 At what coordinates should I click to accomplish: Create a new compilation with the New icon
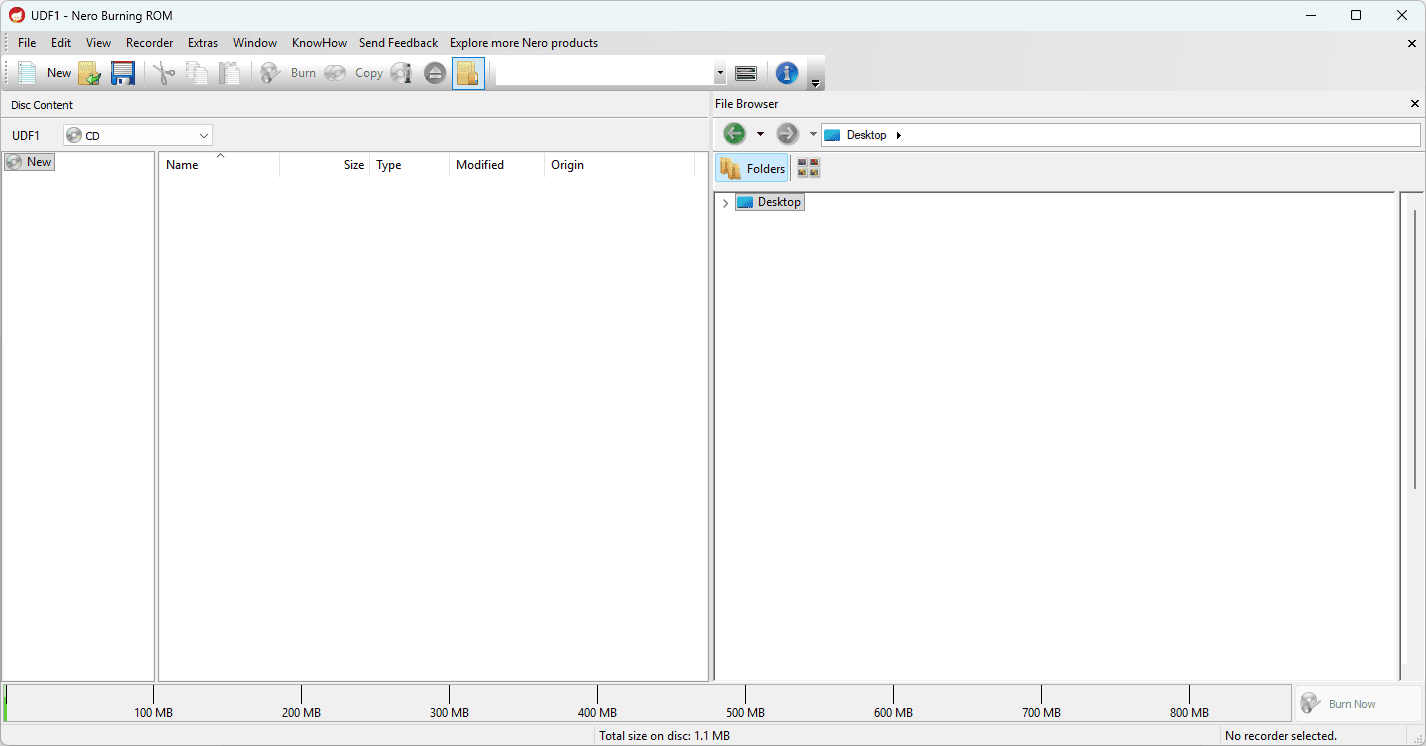click(x=25, y=72)
